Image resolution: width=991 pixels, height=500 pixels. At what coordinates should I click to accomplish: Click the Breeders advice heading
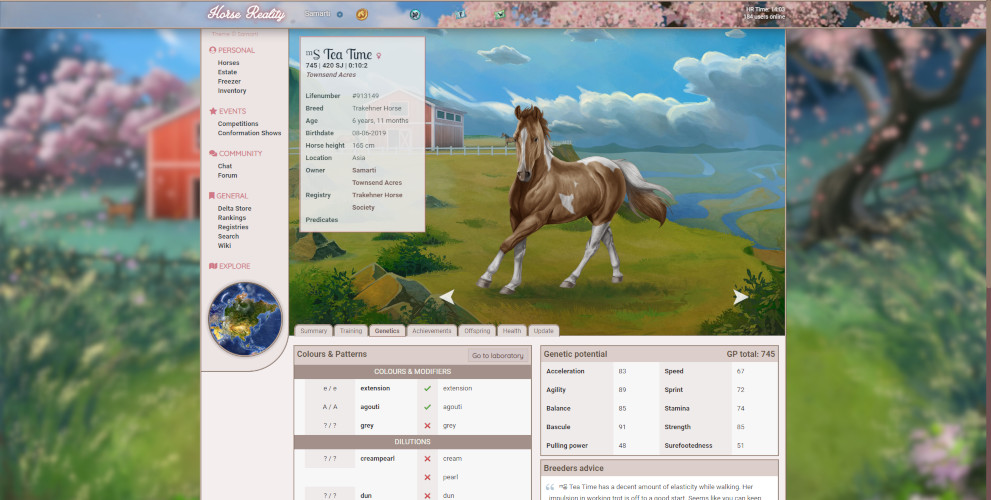tap(573, 468)
